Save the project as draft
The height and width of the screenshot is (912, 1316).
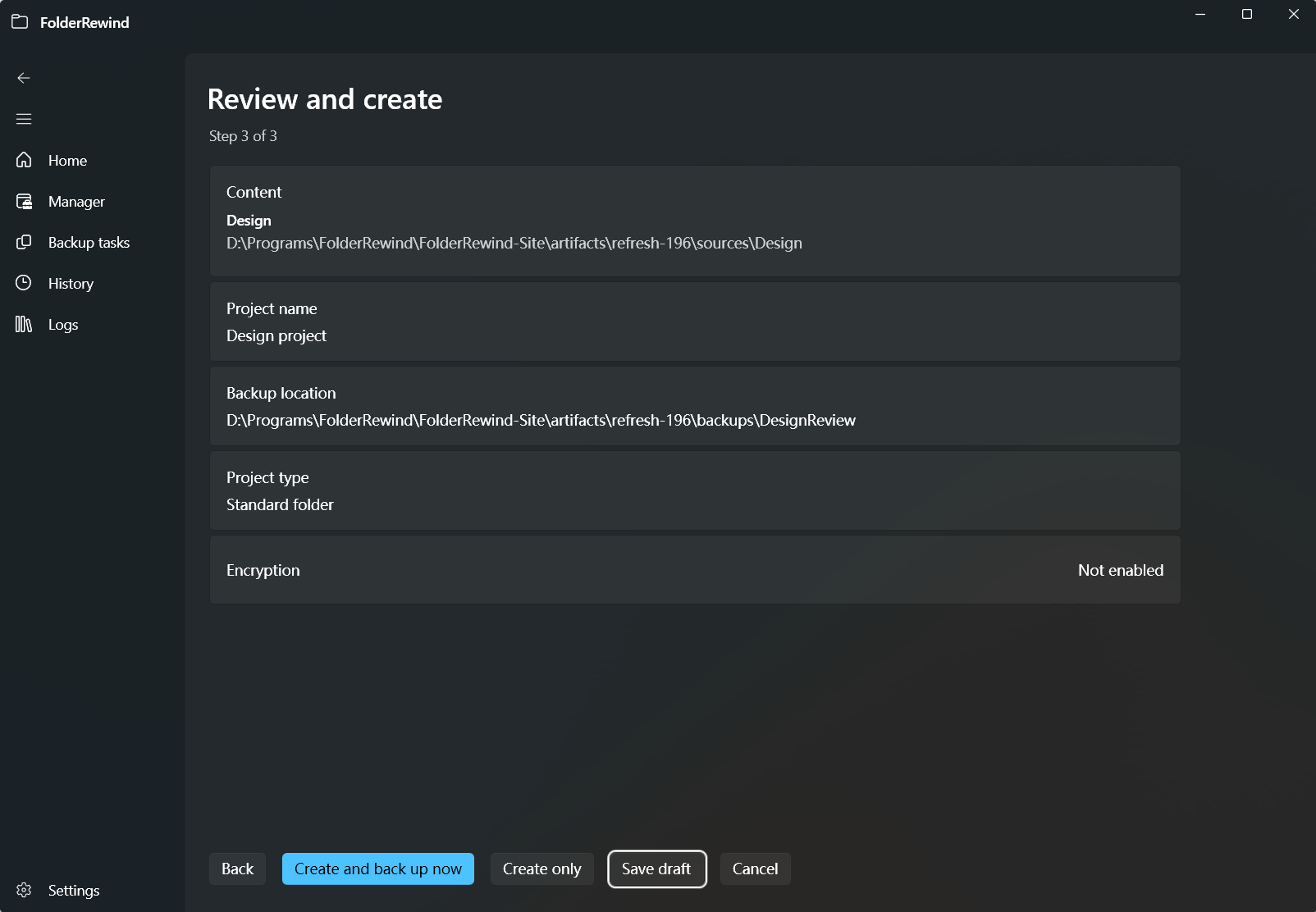click(x=657, y=869)
